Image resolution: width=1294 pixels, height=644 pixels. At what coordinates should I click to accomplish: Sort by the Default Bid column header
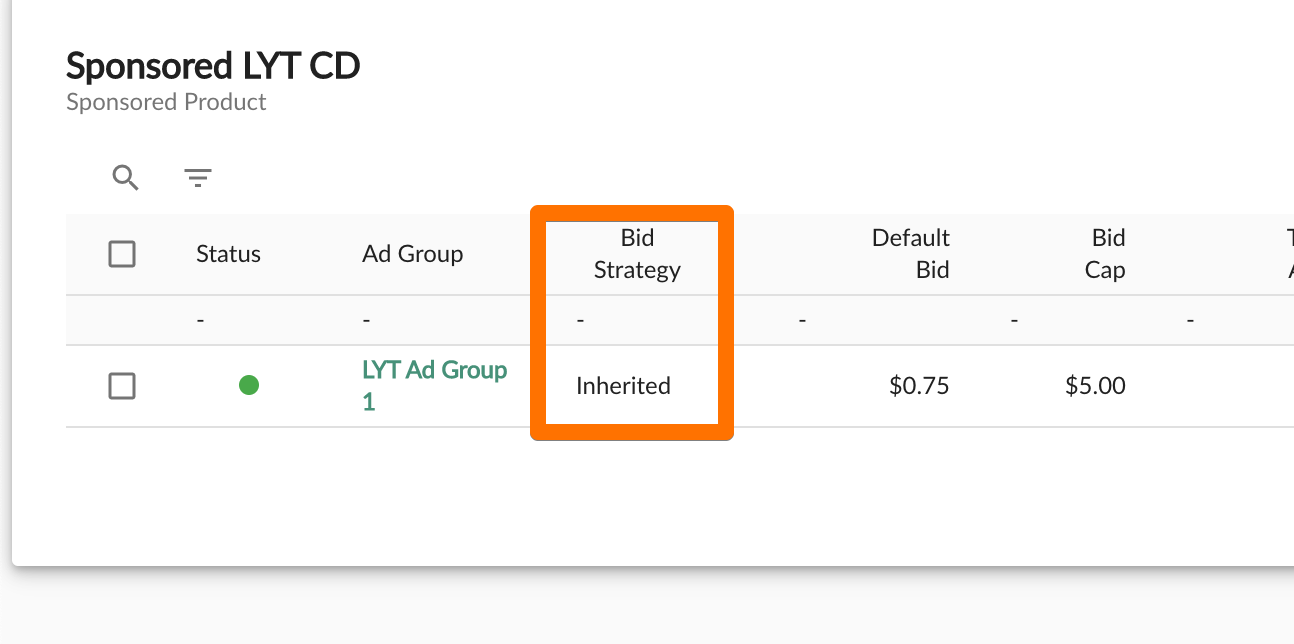click(910, 254)
